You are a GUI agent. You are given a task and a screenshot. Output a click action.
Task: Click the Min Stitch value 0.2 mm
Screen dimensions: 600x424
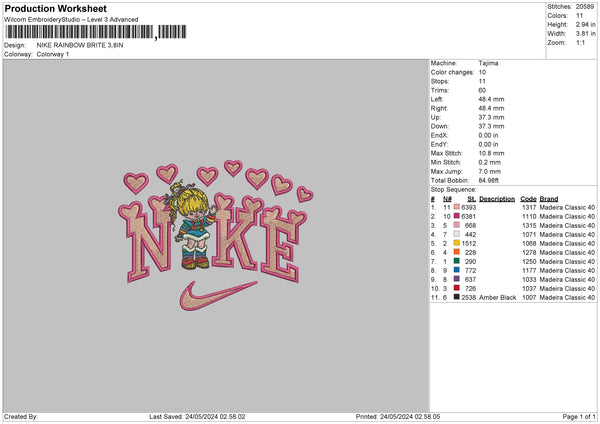(490, 162)
